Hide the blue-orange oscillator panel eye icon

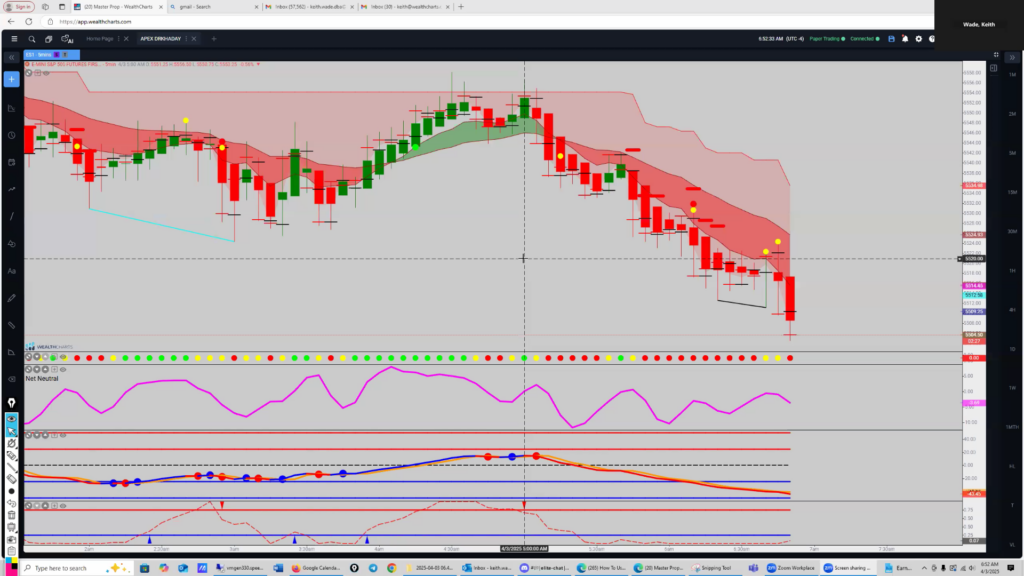click(x=63, y=435)
